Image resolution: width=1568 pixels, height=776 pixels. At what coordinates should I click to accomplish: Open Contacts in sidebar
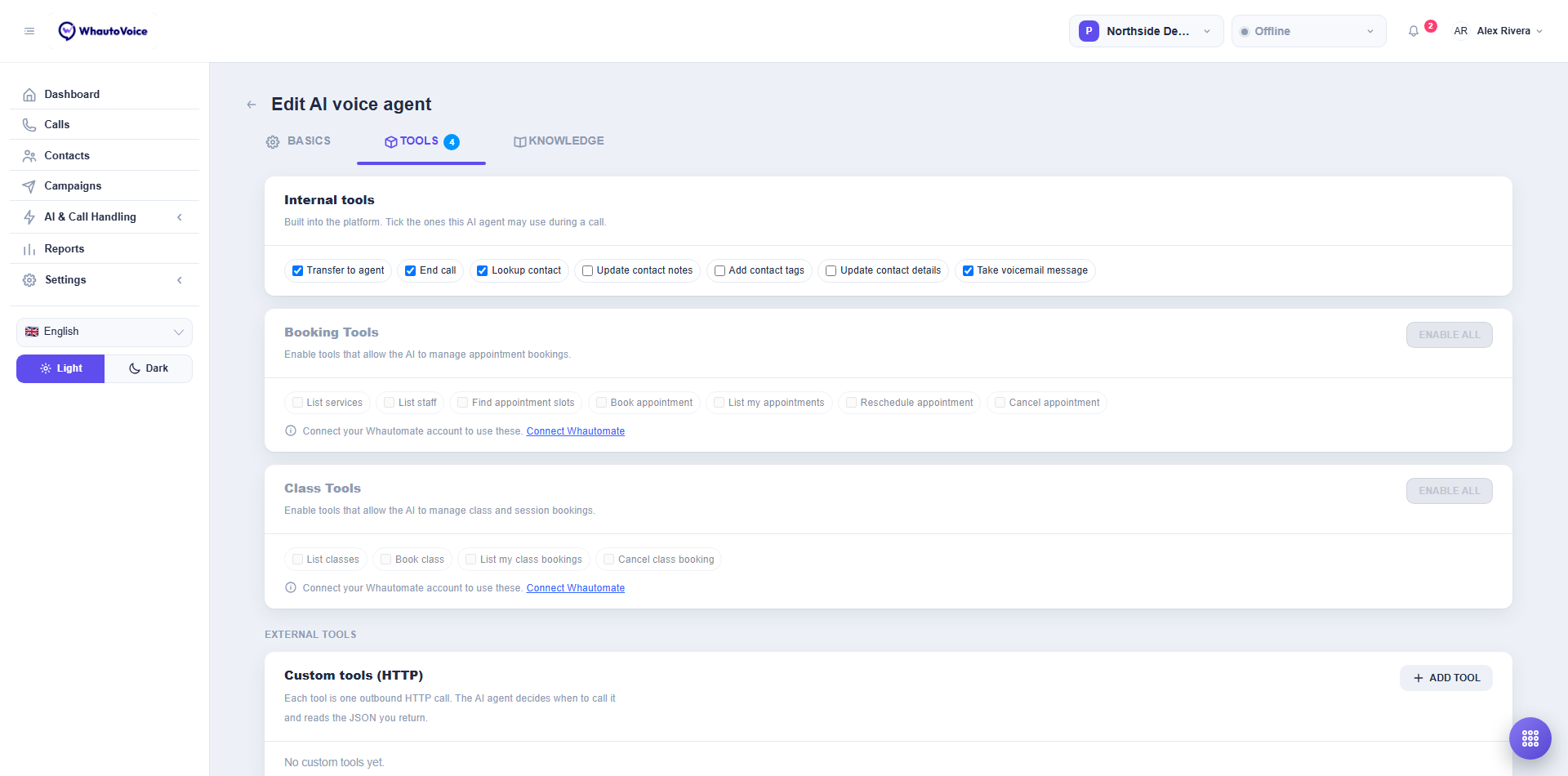105,156
